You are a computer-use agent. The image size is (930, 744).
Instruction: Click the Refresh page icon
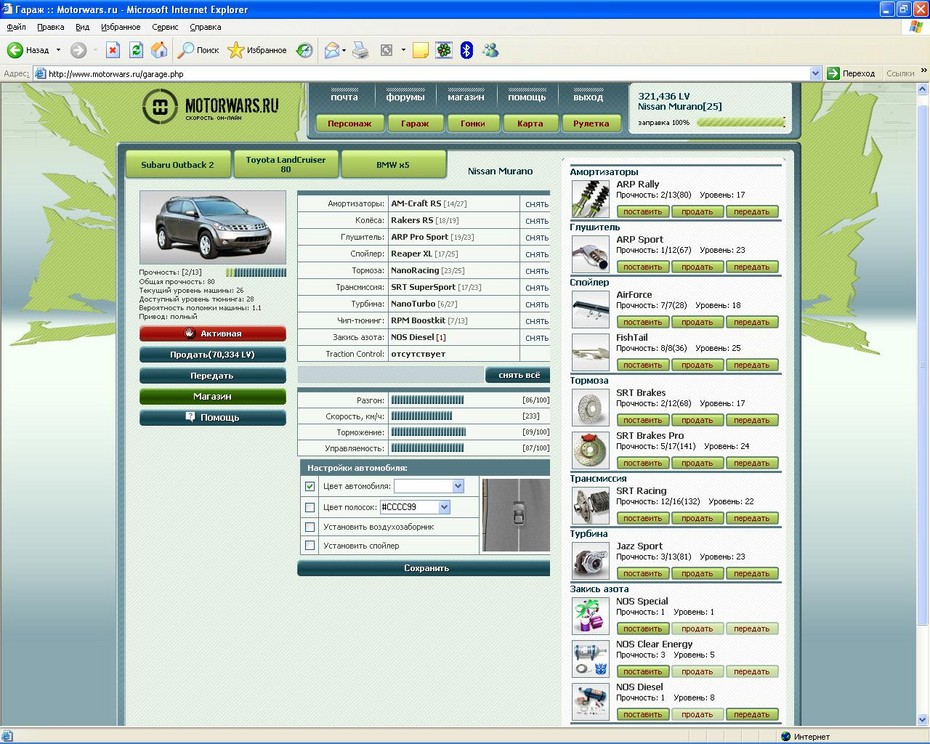coord(136,50)
